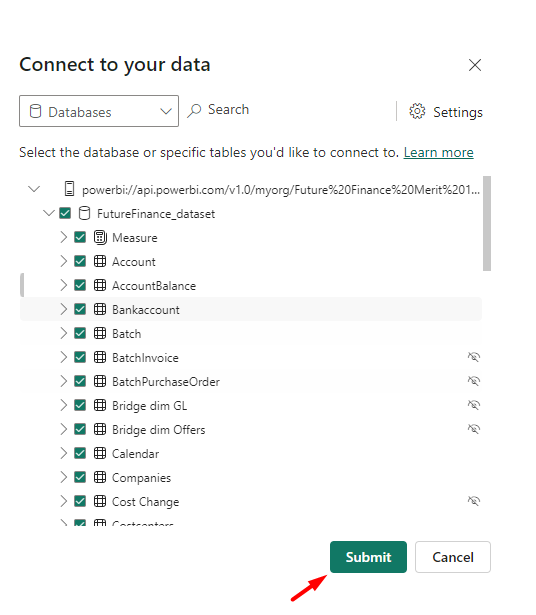Click the table icon beside BatchInvoice

(x=100, y=357)
